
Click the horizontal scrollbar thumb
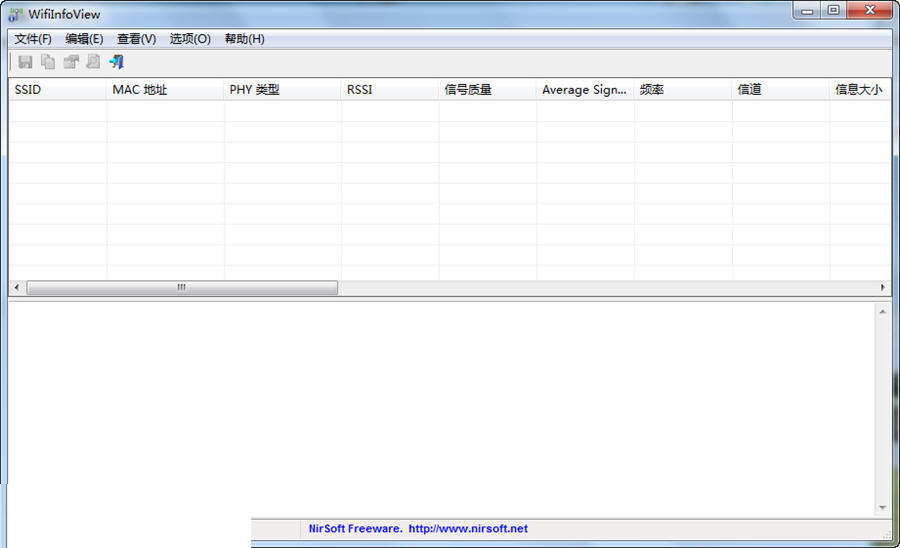[x=182, y=287]
